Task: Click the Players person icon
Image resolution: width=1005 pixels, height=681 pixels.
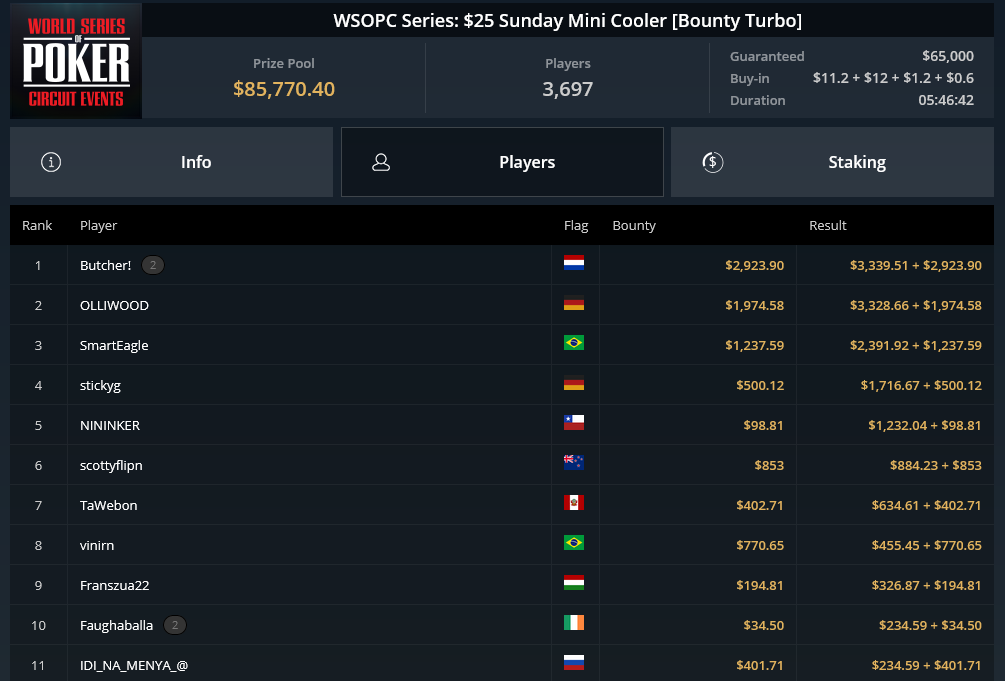Action: point(381,162)
